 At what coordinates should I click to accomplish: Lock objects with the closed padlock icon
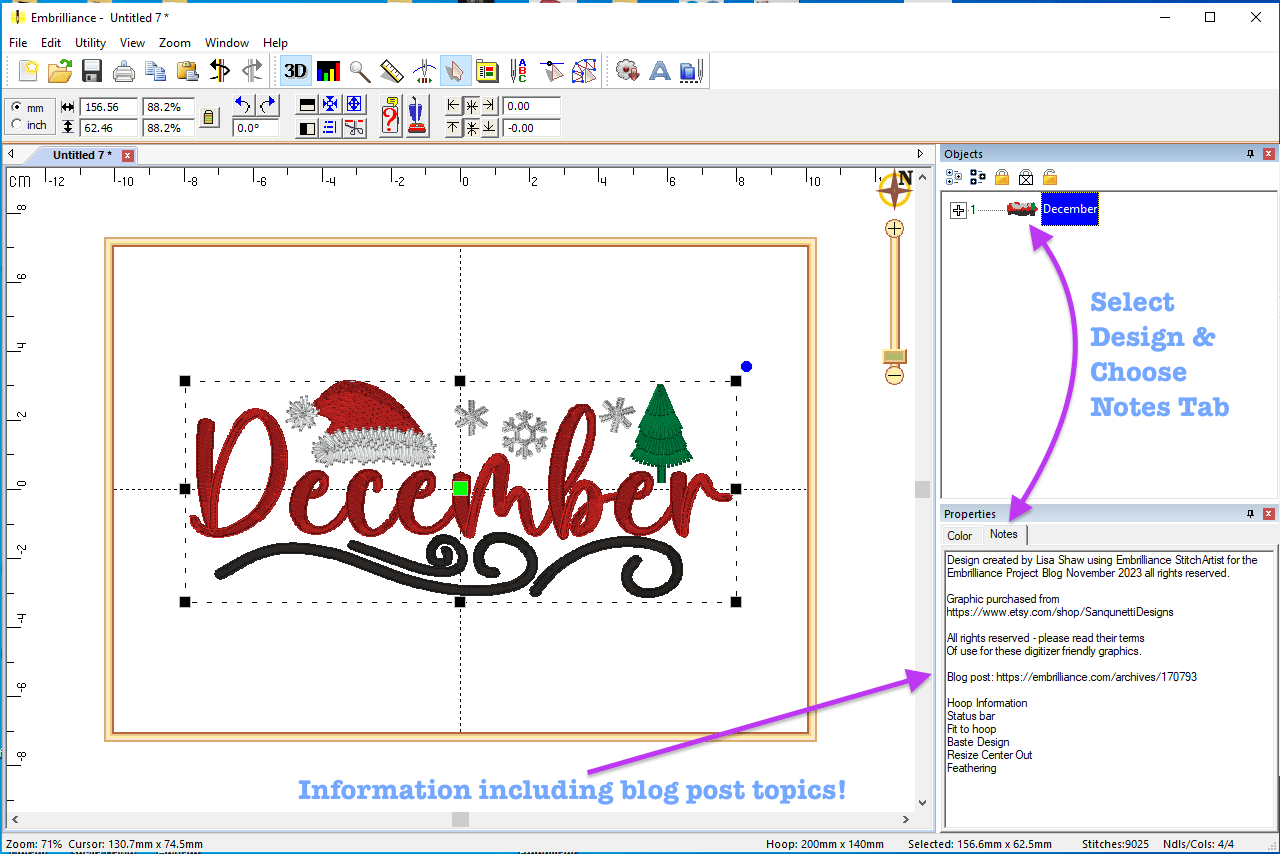tap(1002, 177)
